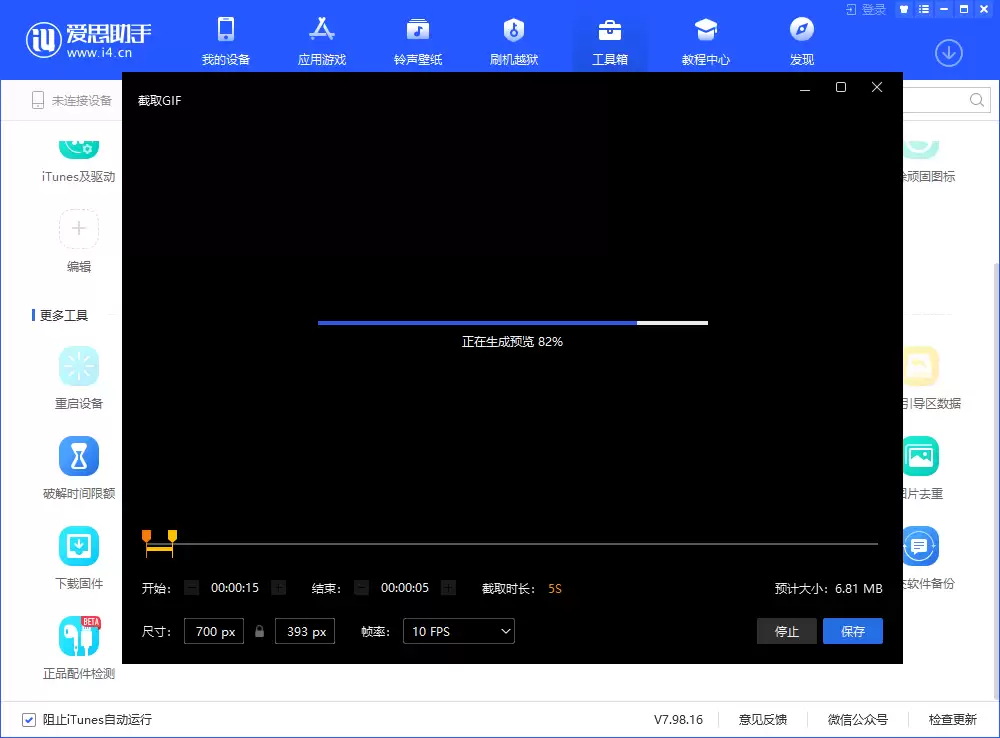The image size is (1000, 738).
Task: Click the 爱思助手 i4 logo
Action: pos(89,40)
